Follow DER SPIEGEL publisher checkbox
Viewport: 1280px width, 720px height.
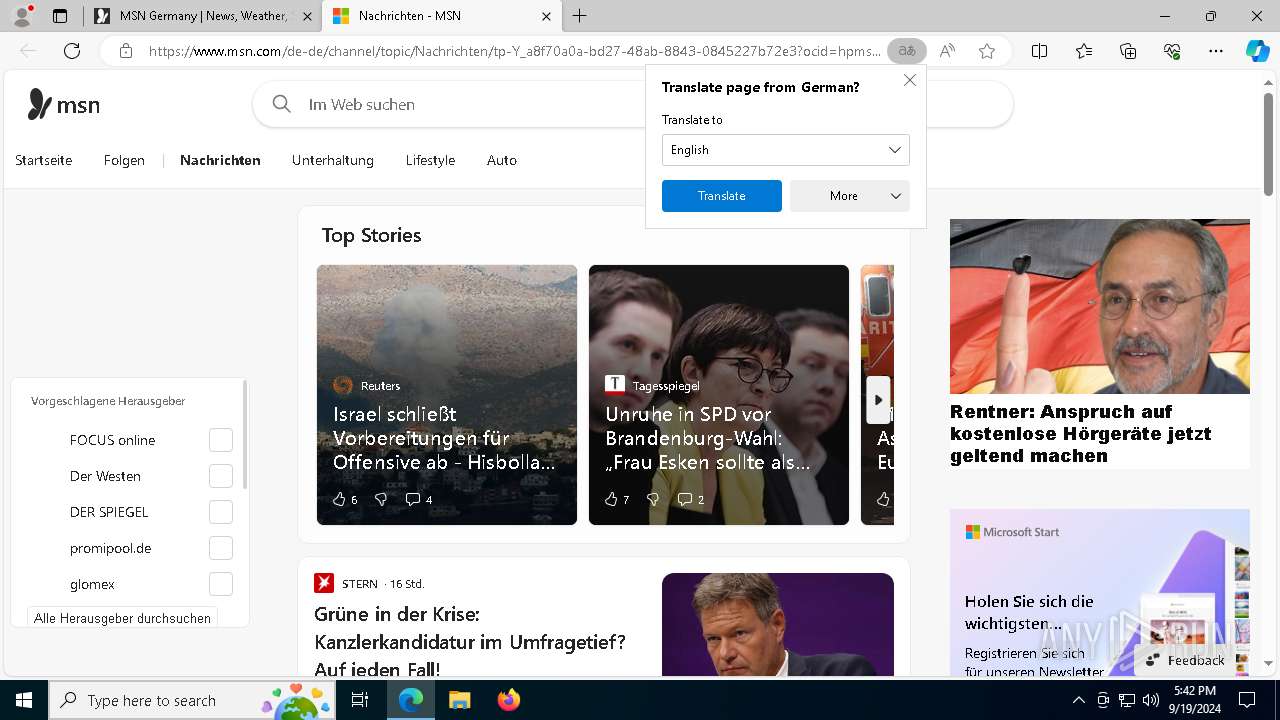pyautogui.click(x=221, y=512)
